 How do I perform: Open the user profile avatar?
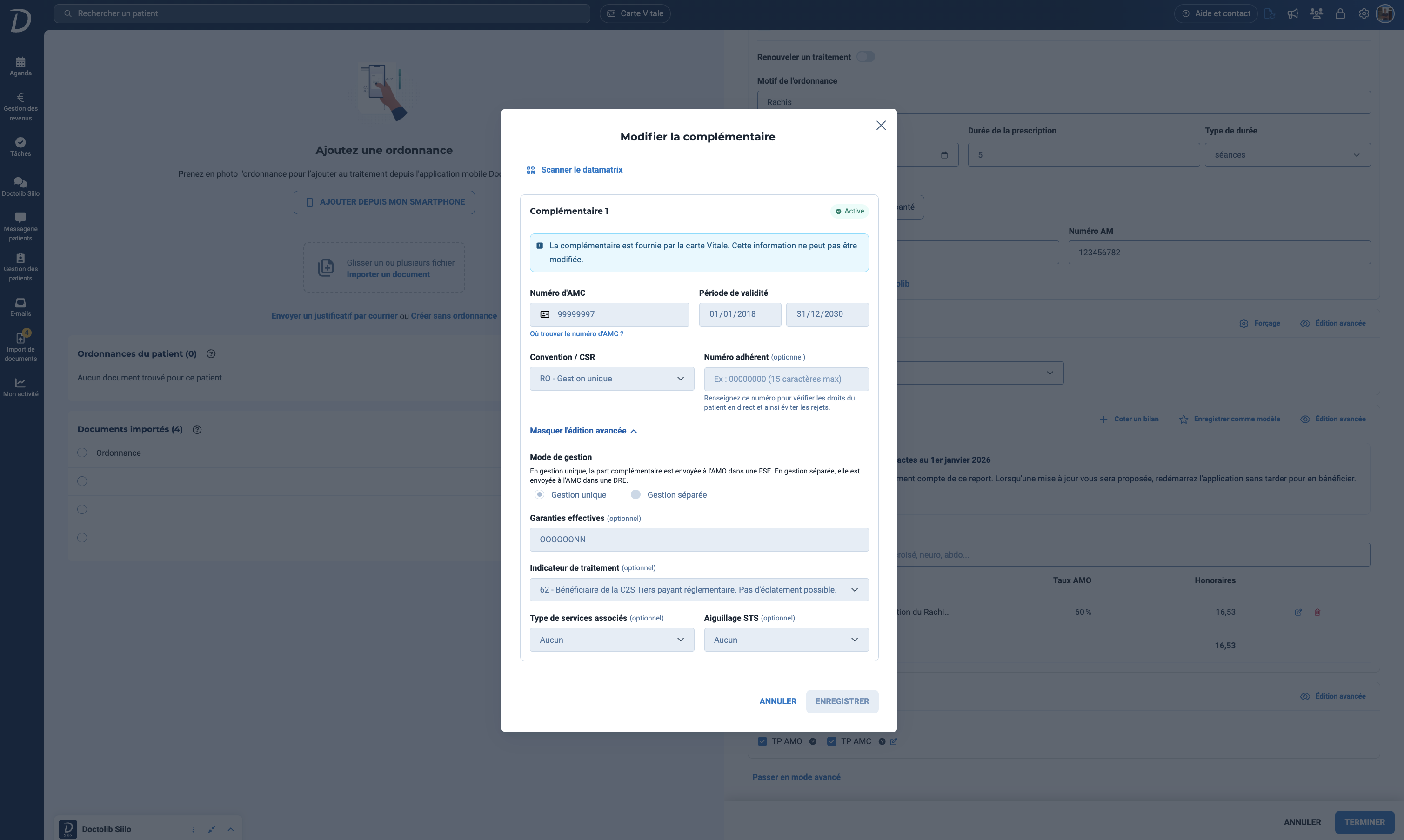click(x=1385, y=13)
